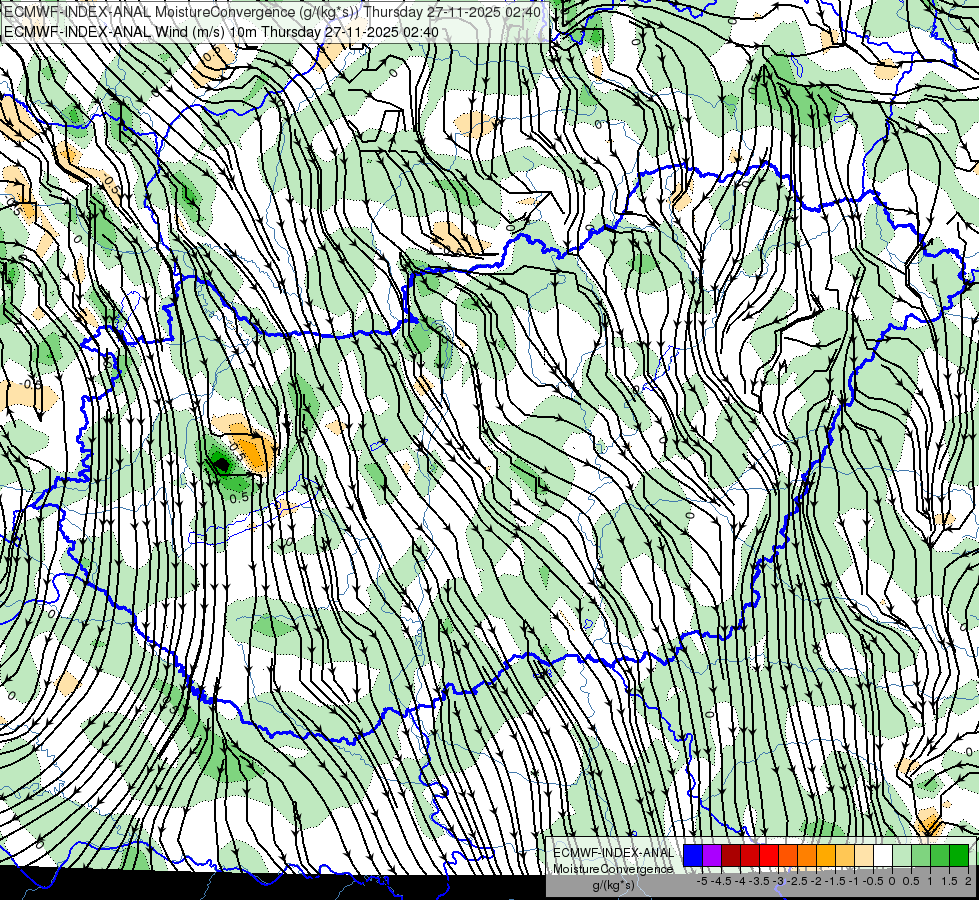
Task: Click the darkest red swatch between -4.5 and -4
Action: [731, 855]
